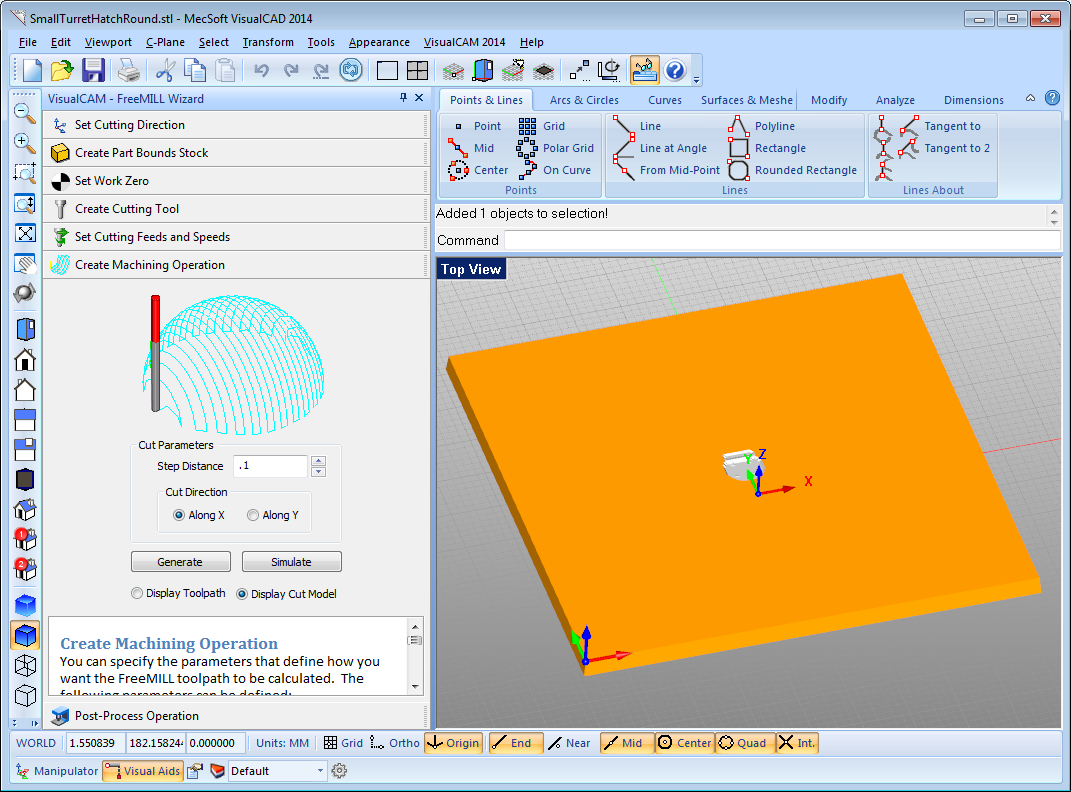
Task: Toggle Grid snap in the status bar
Action: tap(343, 743)
